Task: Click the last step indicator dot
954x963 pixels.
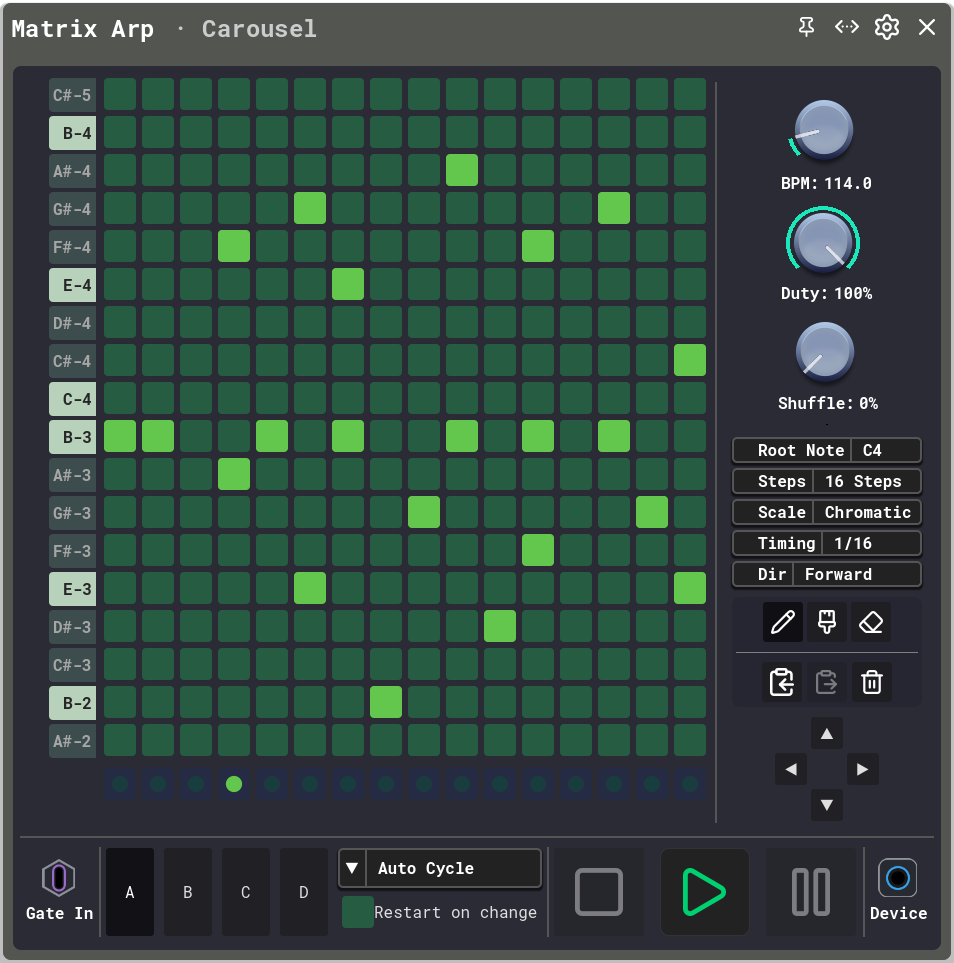Action: point(690,784)
